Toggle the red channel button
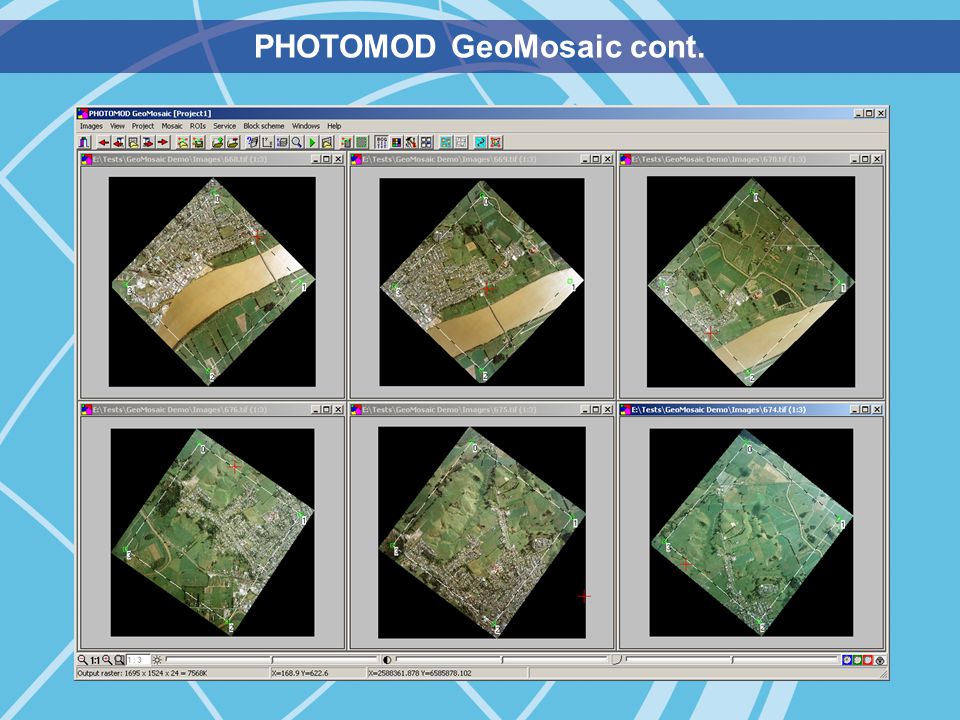 869,660
